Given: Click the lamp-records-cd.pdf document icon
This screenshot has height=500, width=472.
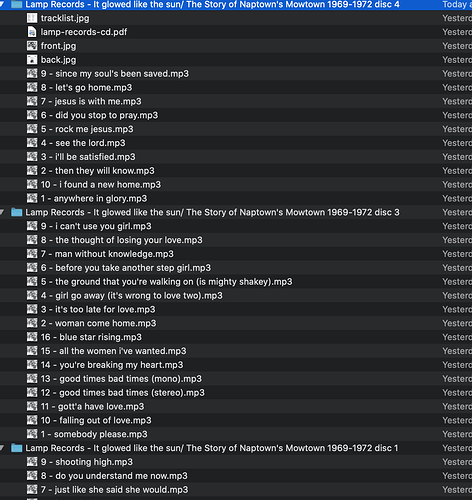Looking at the screenshot, I should (x=32, y=32).
